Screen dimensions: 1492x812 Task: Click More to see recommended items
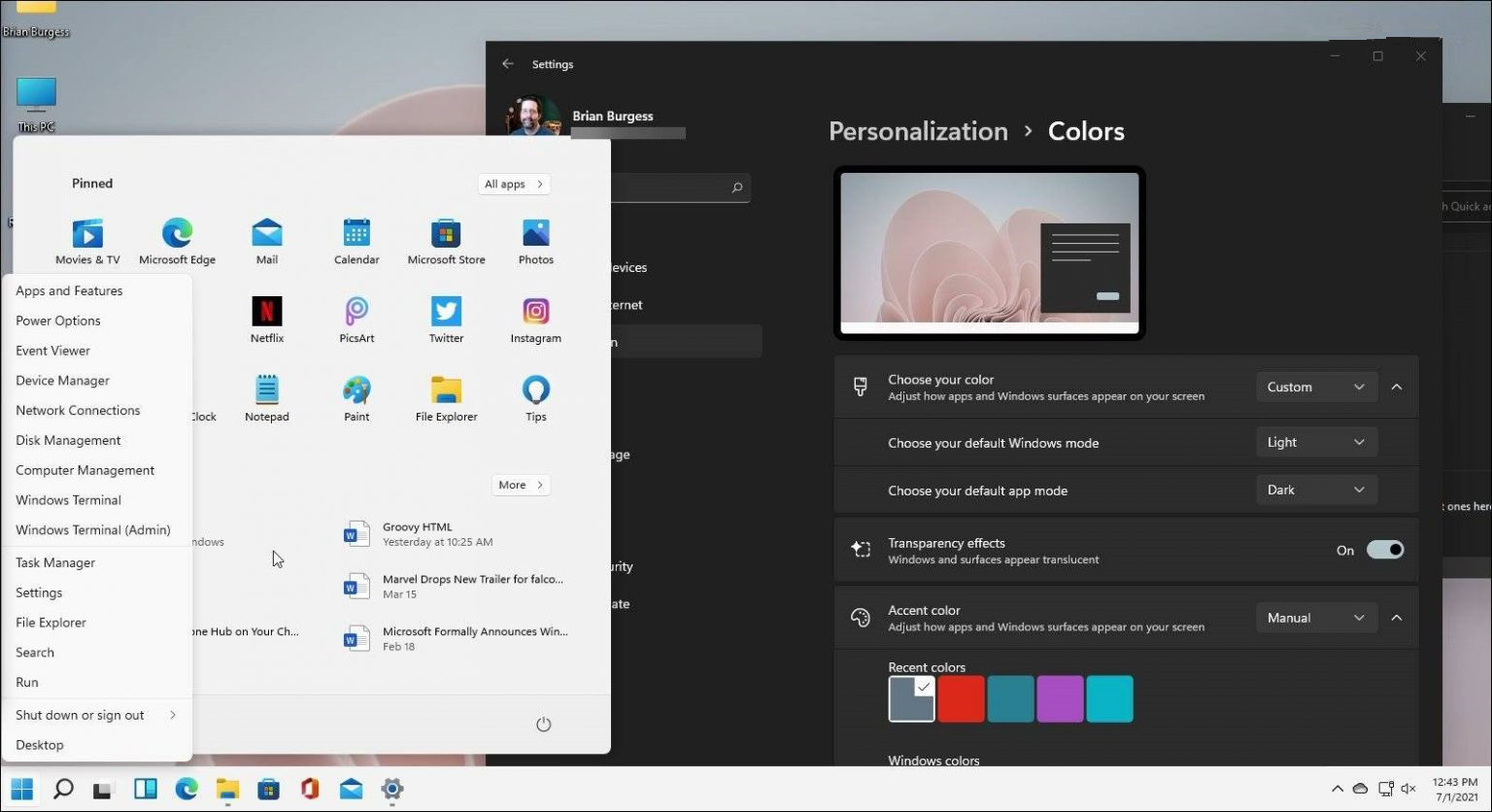pos(520,485)
